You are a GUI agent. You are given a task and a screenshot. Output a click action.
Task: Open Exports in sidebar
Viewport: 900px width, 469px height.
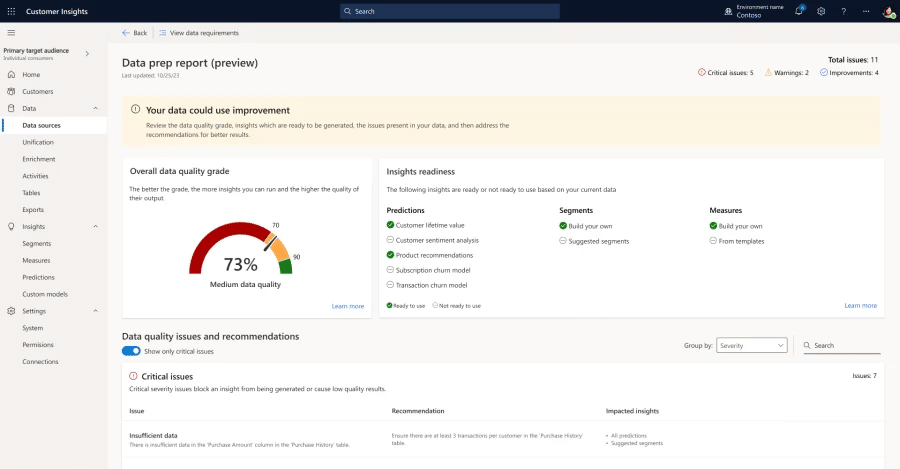33,210
